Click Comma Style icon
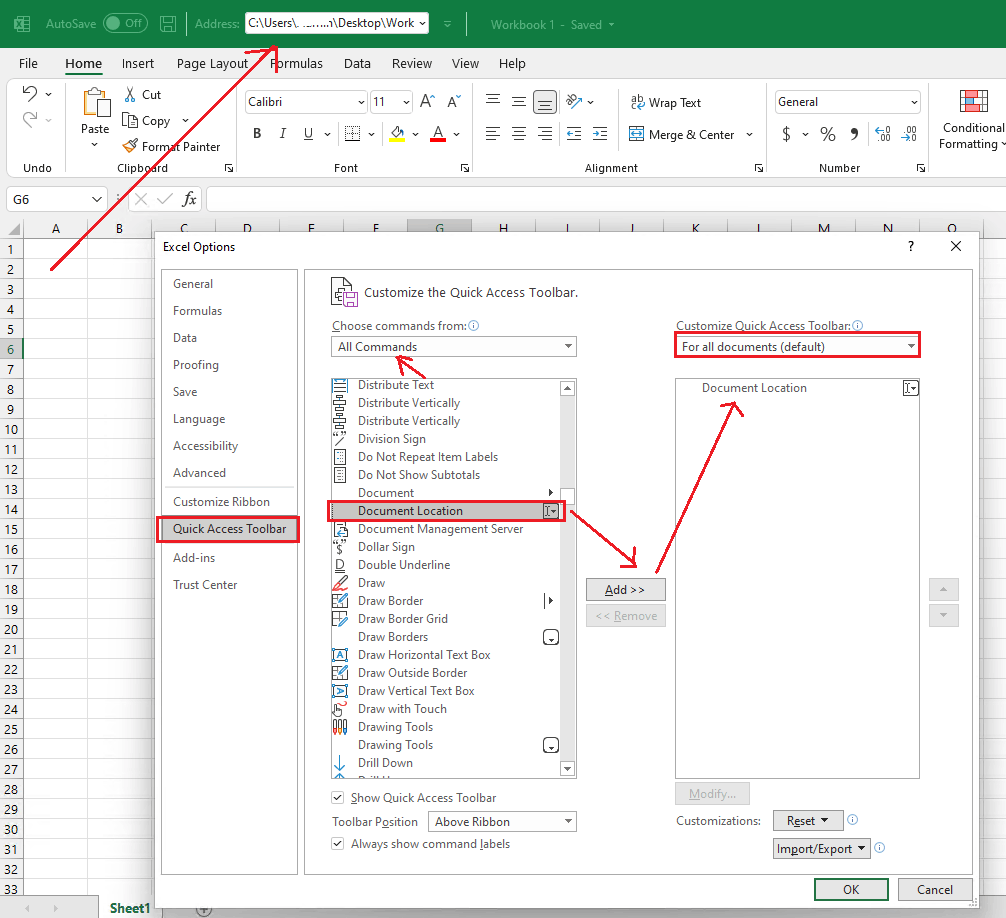Screen dimensions: 1006x918 point(853,134)
